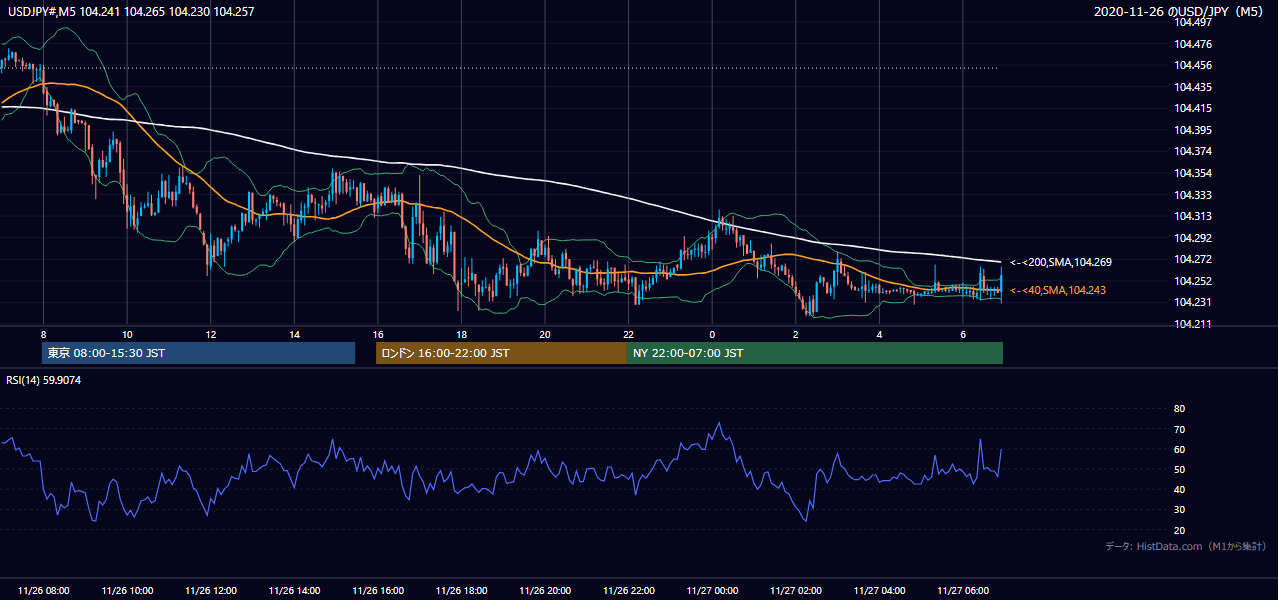Select the 東京 08:00-15:30 JST session bar
The width and height of the screenshot is (1278, 600).
pos(198,353)
